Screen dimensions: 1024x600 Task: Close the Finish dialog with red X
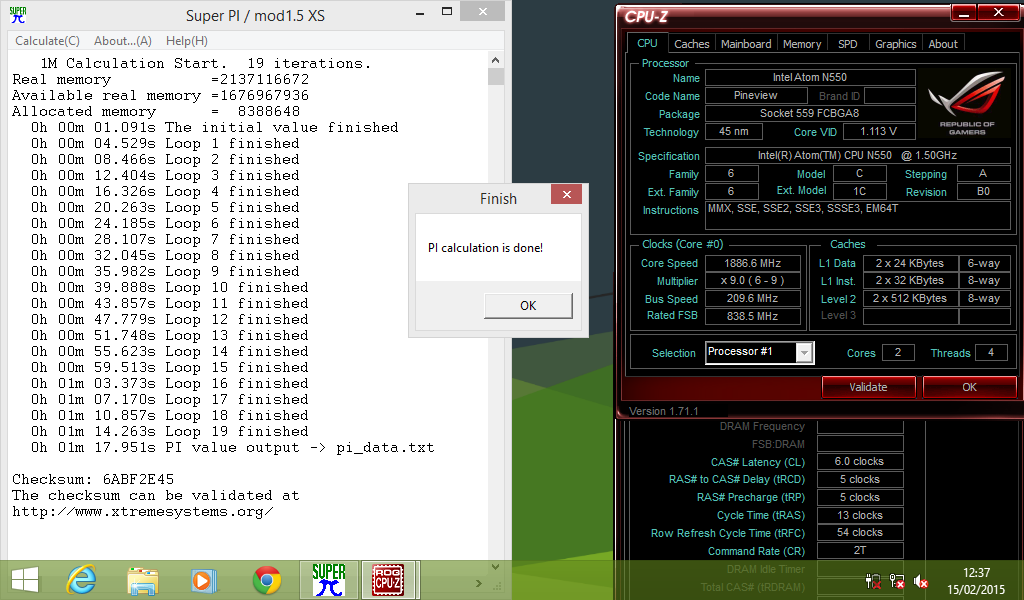[566, 195]
